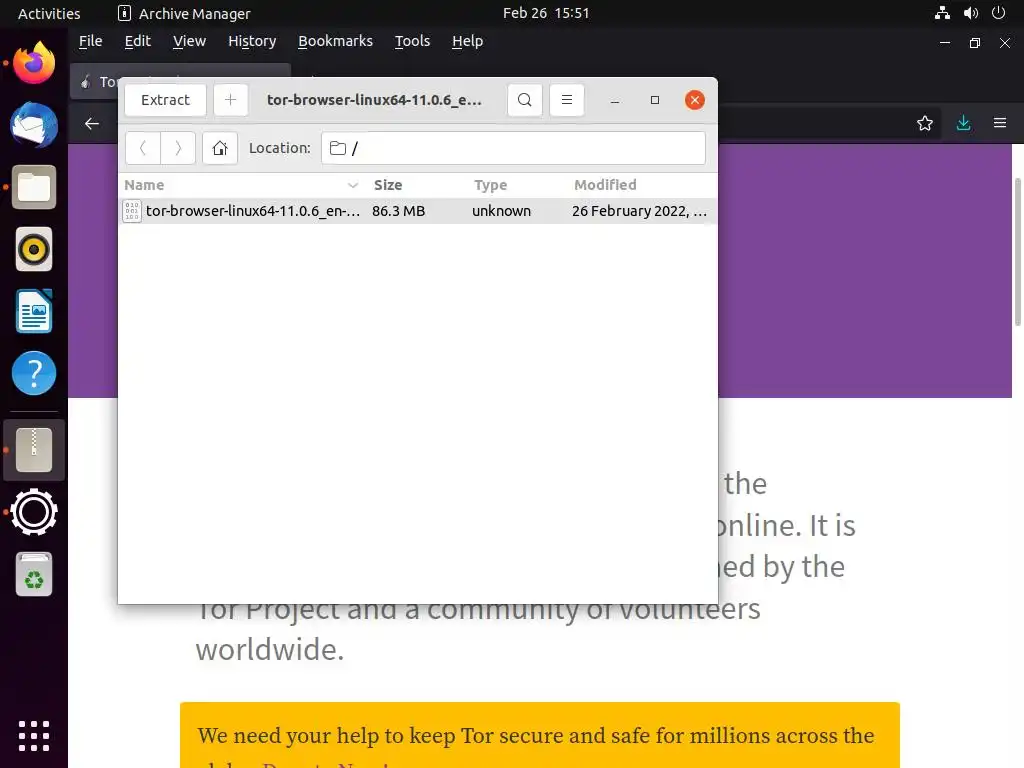Open the Trash from the dock
Screen dimensions: 1024x768
point(34,574)
